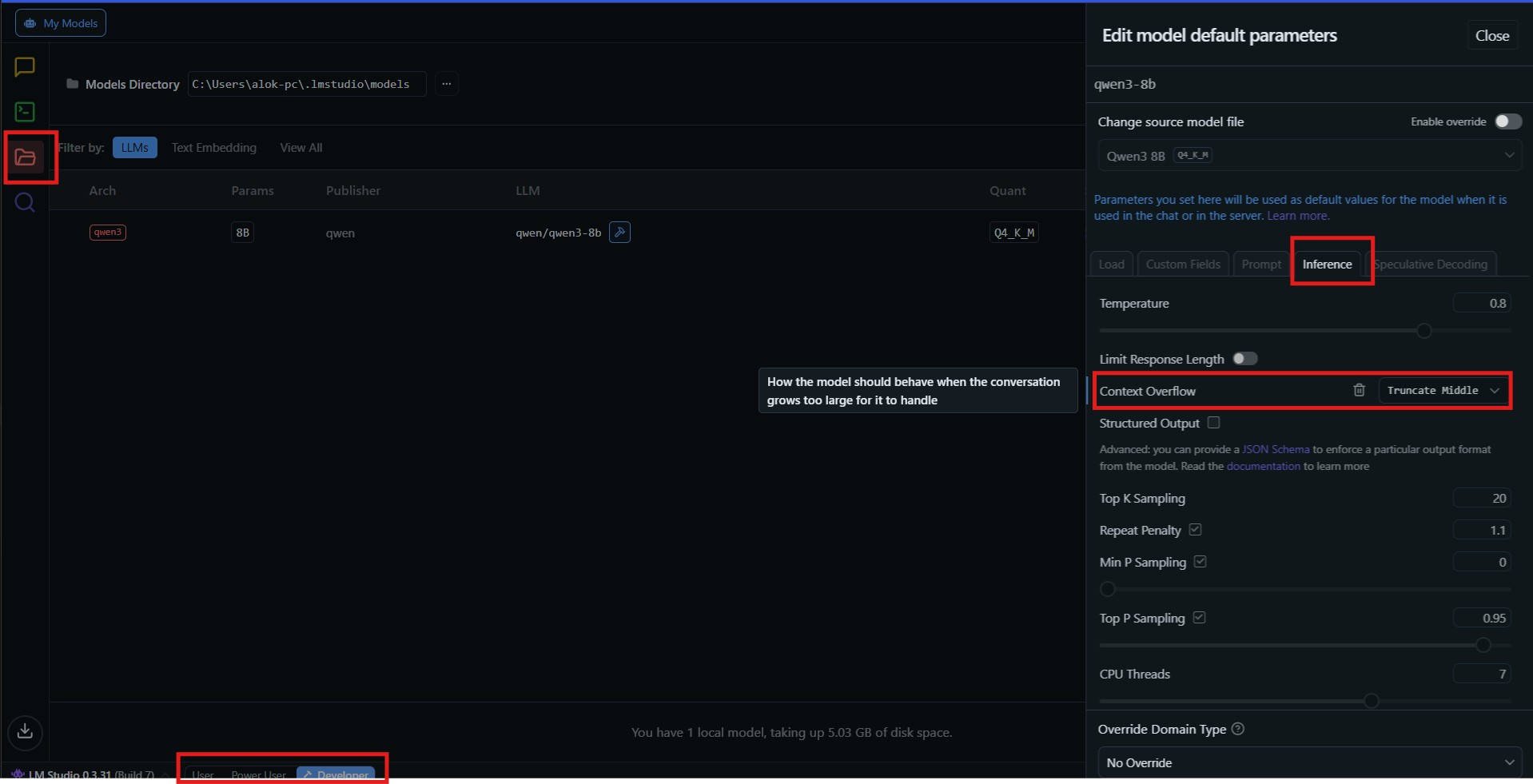Open the Developer console sidebar icon
This screenshot has height=784, width=1533.
point(24,112)
